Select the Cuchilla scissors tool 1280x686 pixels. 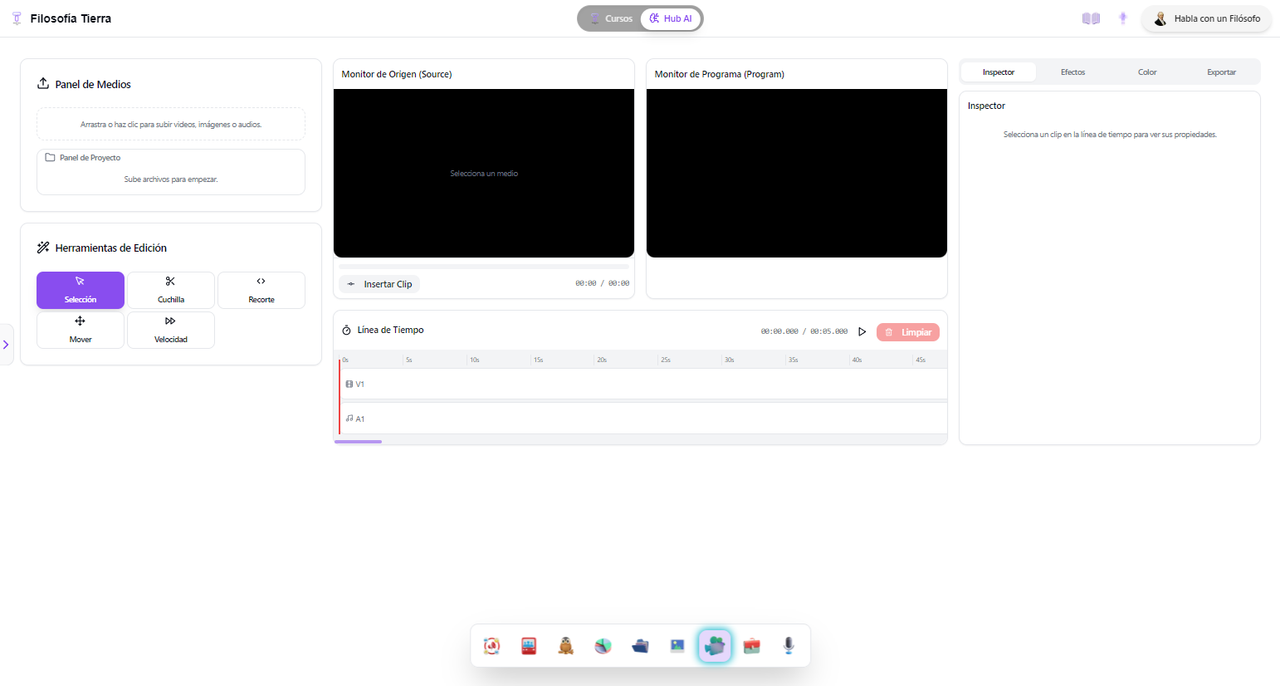pos(170,290)
